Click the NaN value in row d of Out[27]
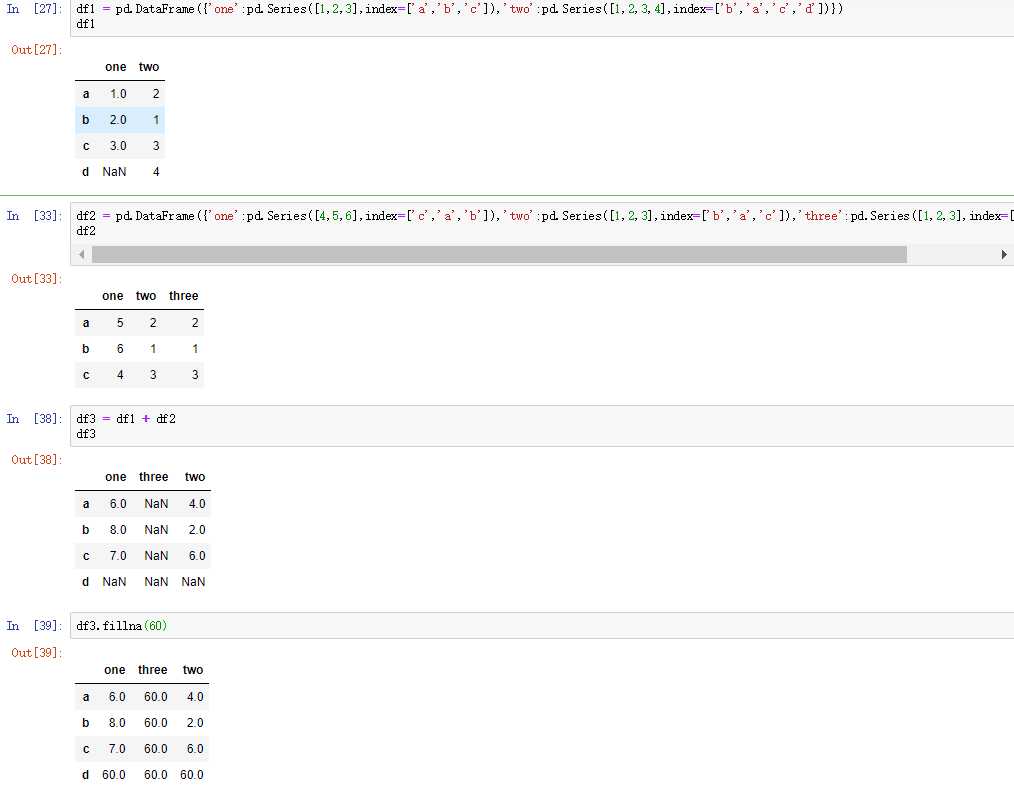 [114, 172]
